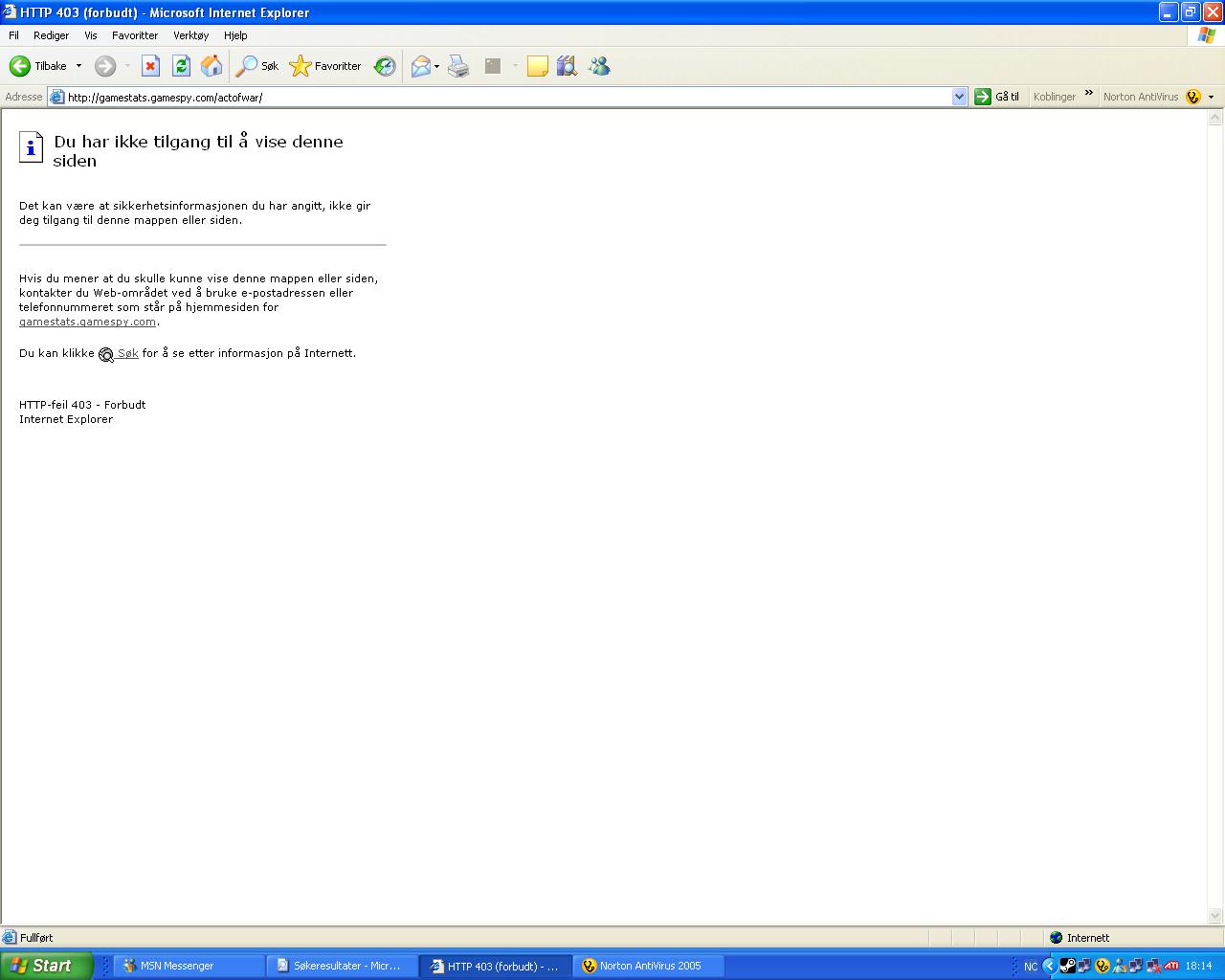Open the Favoritter menu in the menu bar
The image size is (1225, 980).
click(135, 35)
